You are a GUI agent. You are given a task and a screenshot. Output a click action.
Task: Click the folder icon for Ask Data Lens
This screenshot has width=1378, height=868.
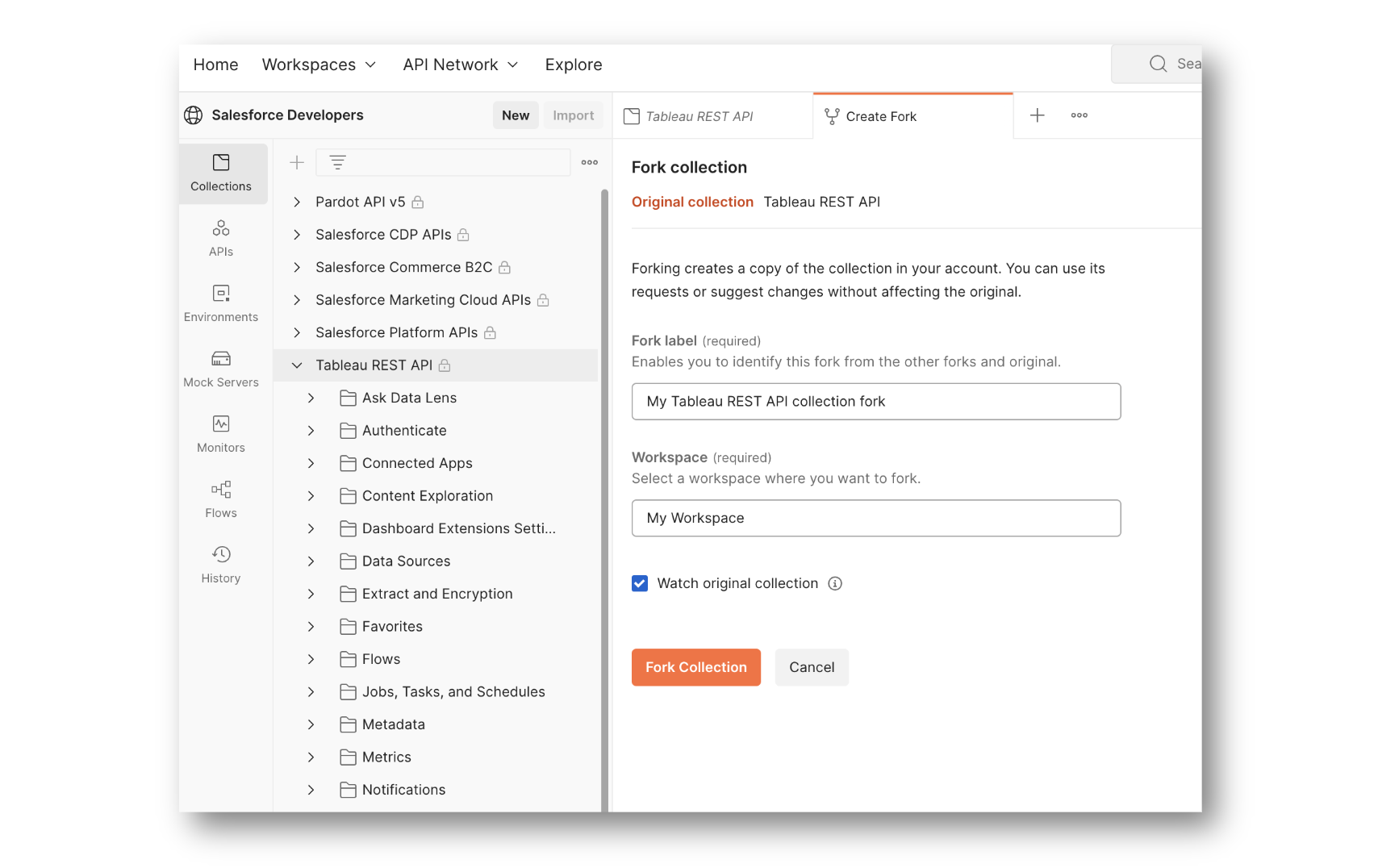click(349, 398)
